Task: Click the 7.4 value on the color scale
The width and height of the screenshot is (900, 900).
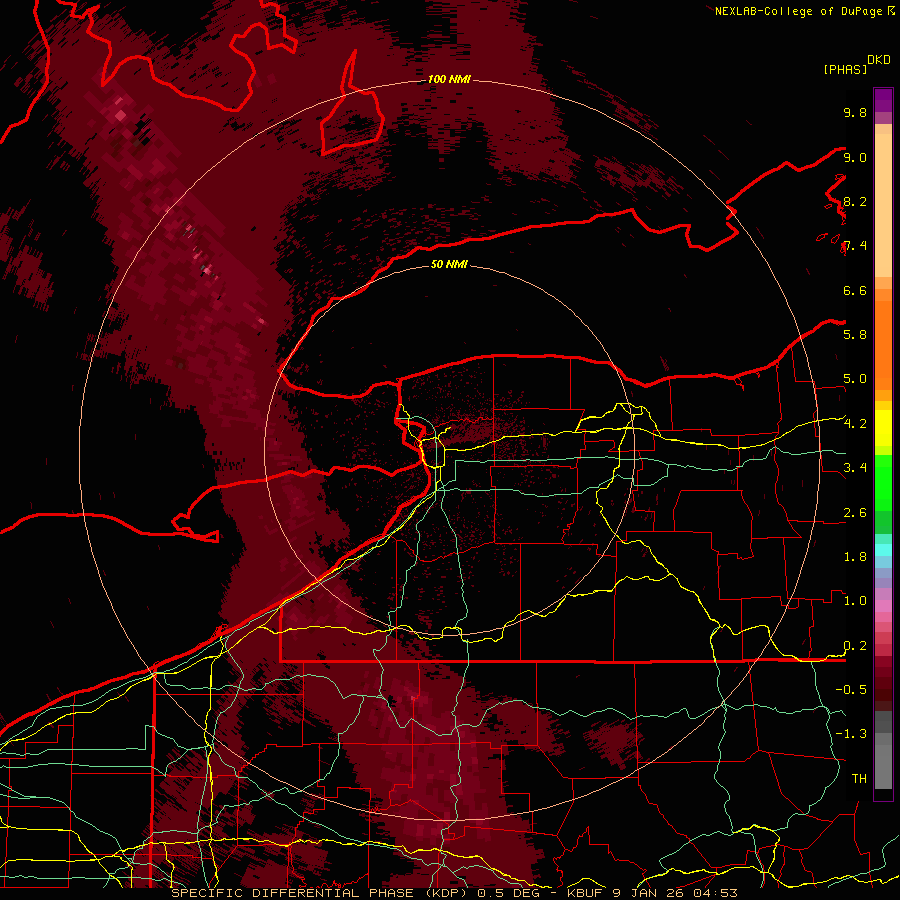Action: tap(855, 246)
